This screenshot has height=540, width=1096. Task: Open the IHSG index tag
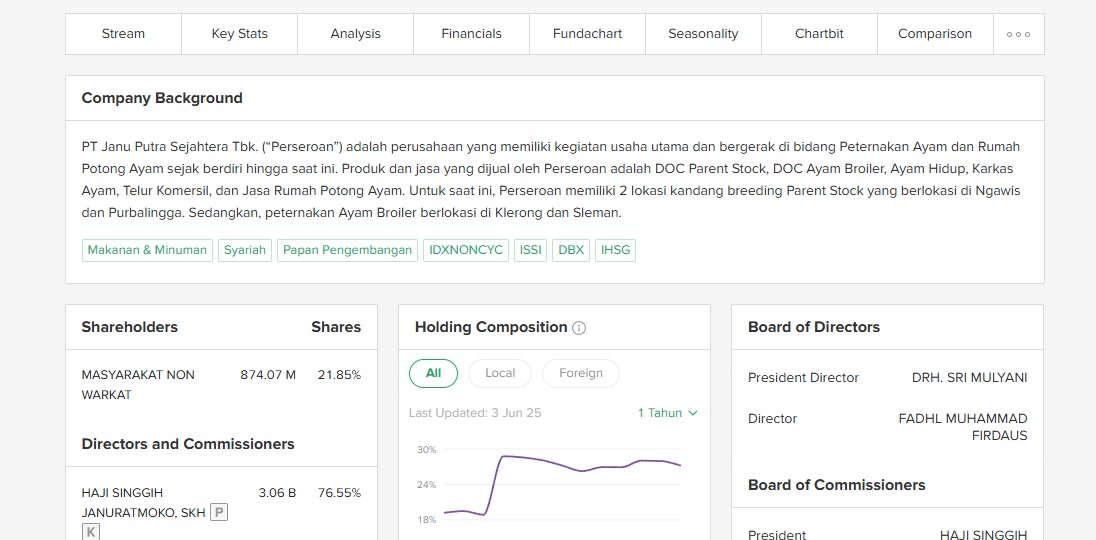click(615, 250)
